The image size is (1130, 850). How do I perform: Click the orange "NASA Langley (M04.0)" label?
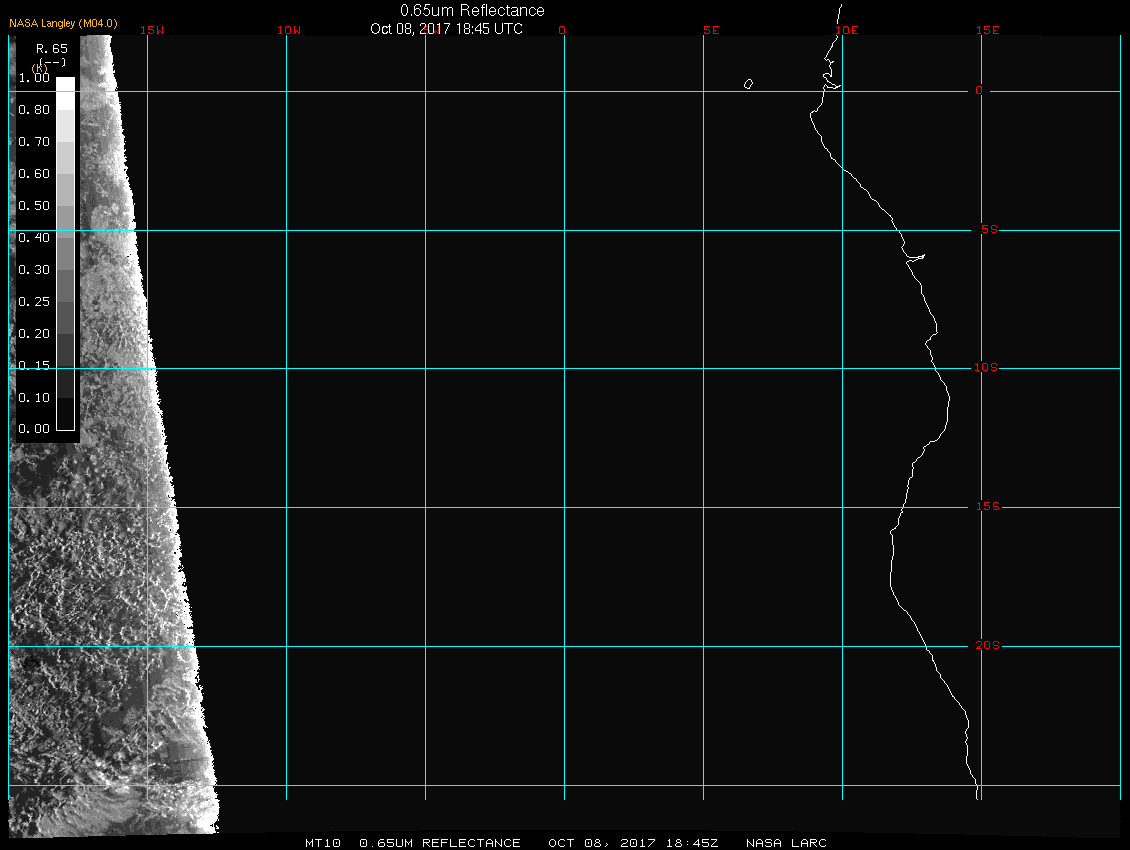click(x=63, y=23)
